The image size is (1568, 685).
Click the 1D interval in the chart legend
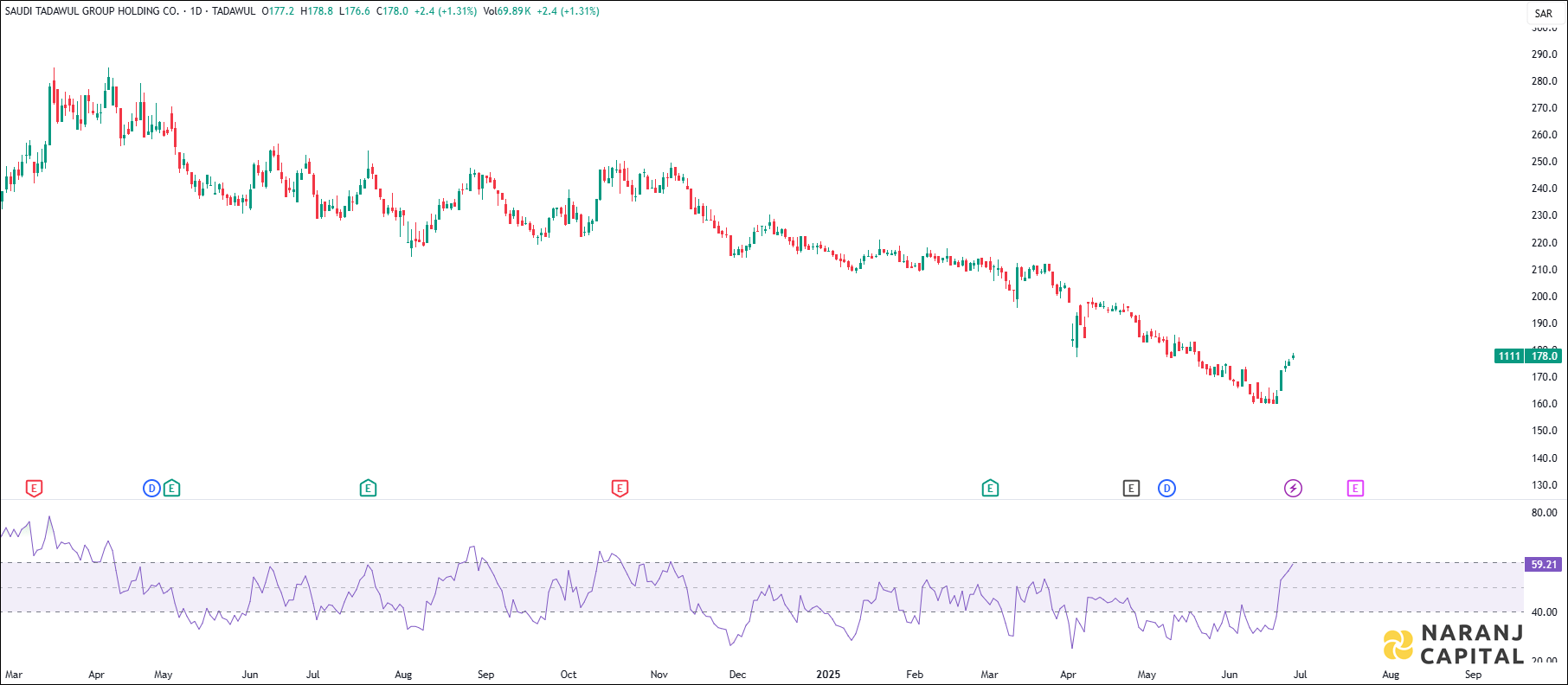(x=196, y=11)
